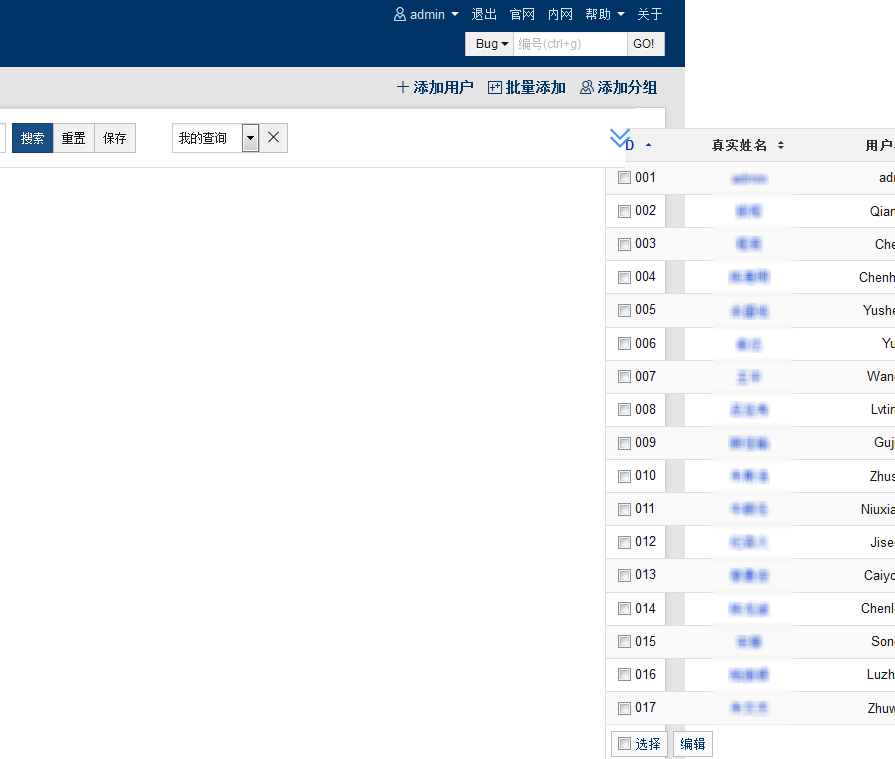The width and height of the screenshot is (895, 759).
Task: Click the GO! button
Action: click(646, 44)
